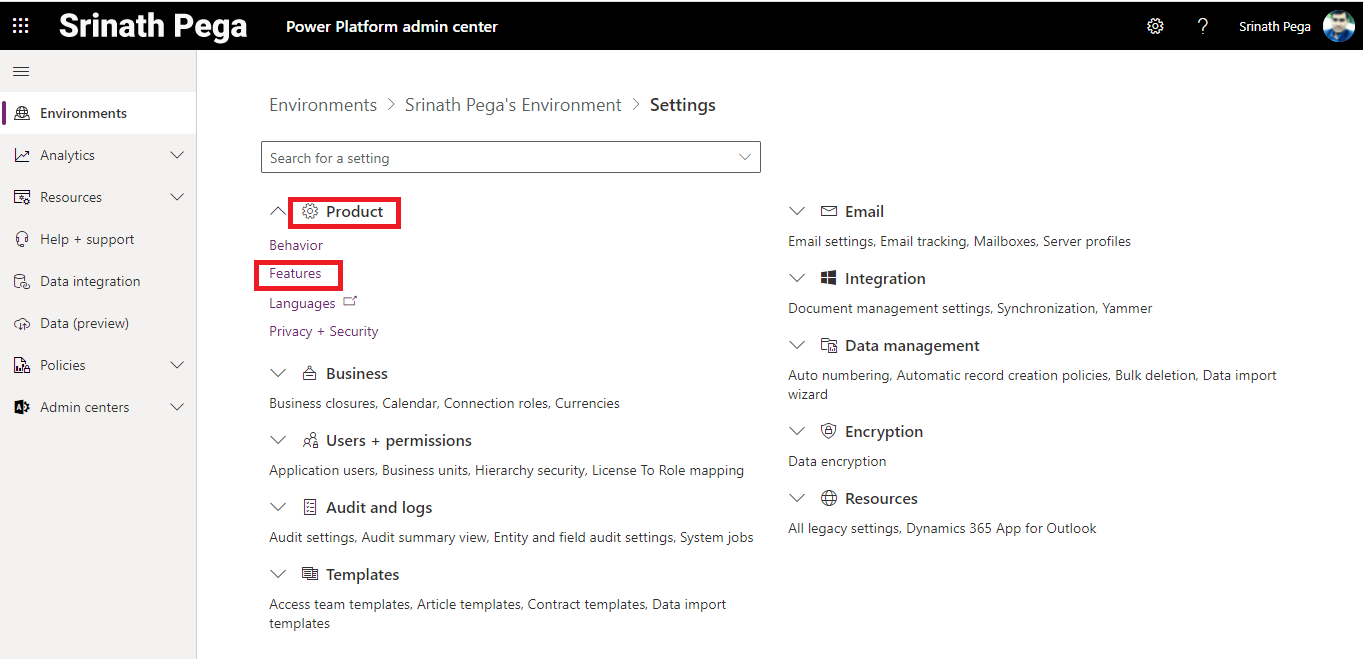Click the Admin centers icon in sidebar

(22, 407)
